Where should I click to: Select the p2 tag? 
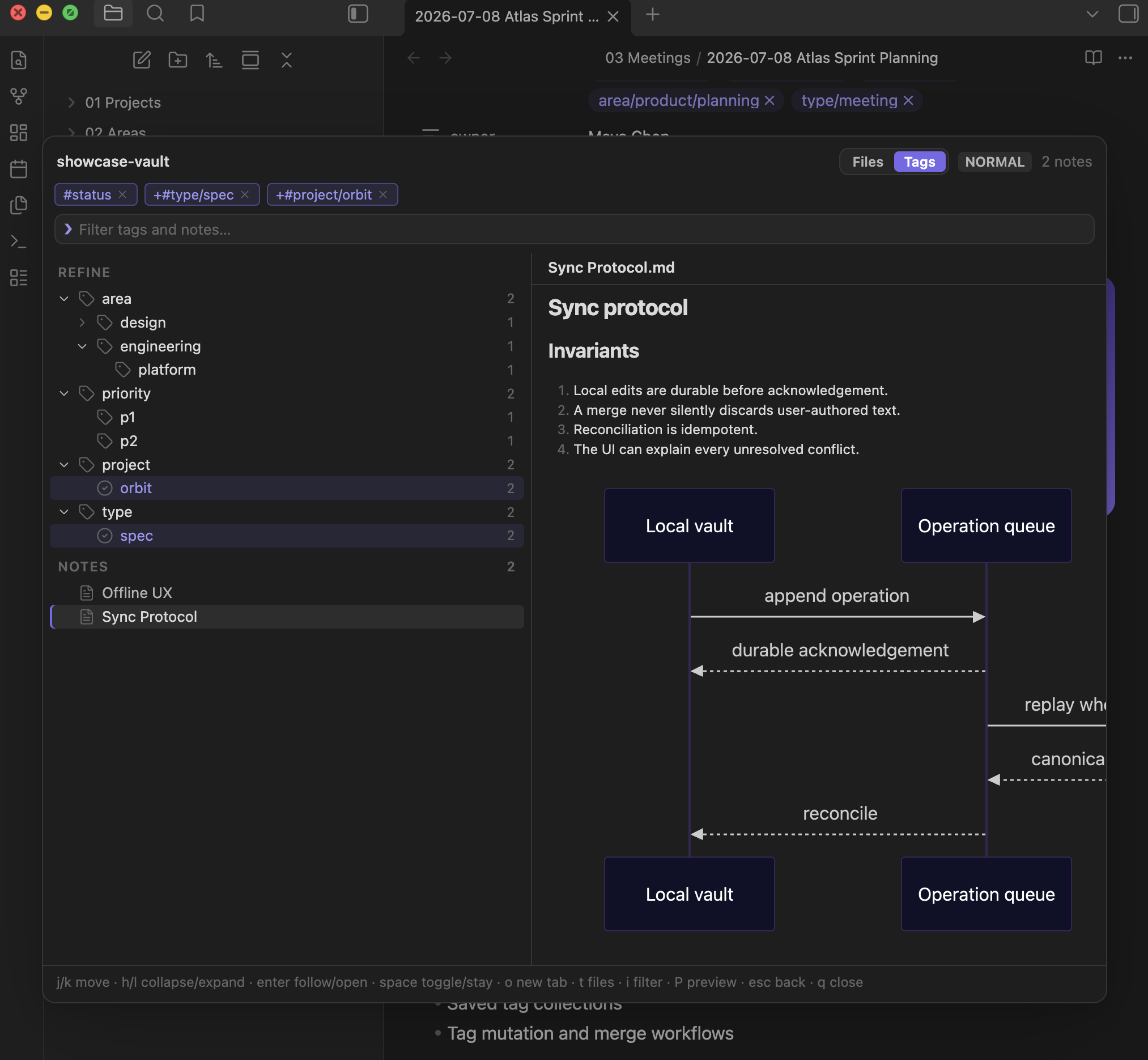click(x=287, y=441)
